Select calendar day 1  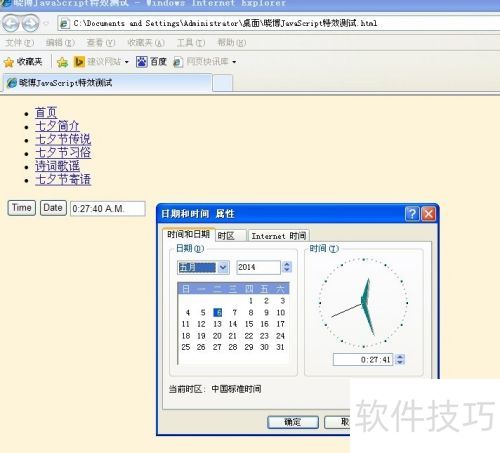[251, 301]
